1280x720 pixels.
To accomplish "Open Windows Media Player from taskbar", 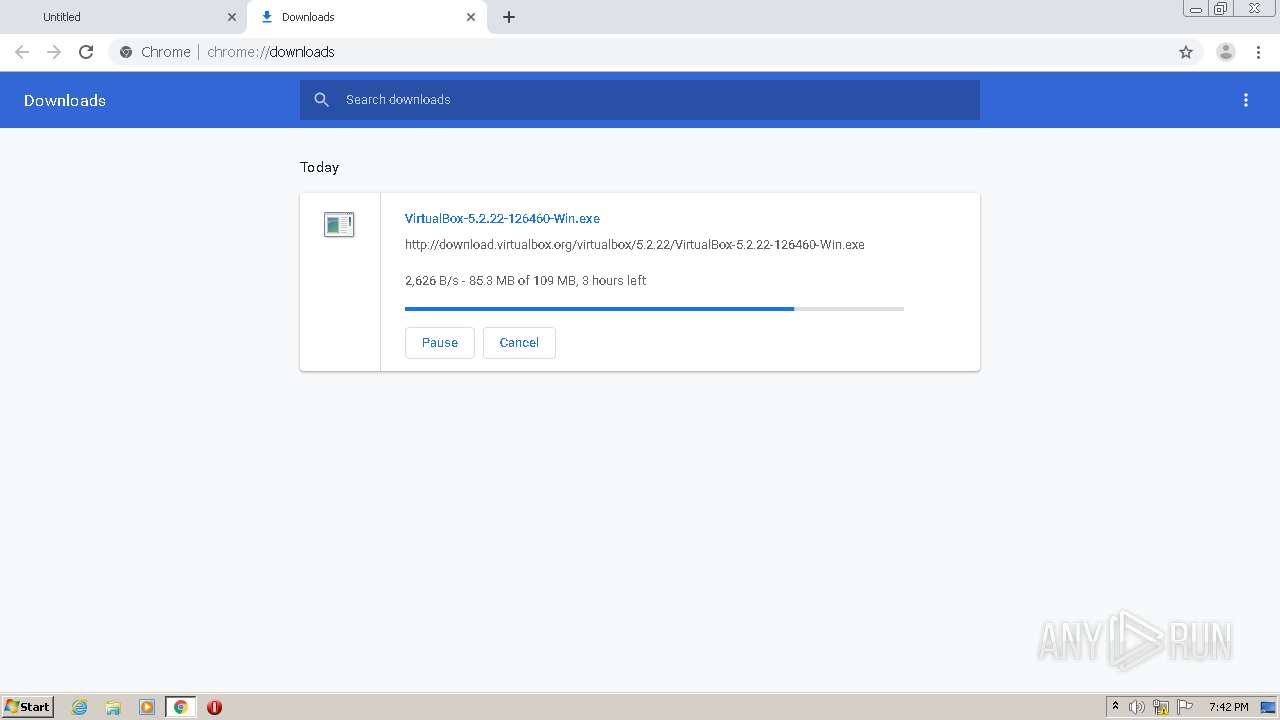I will click(x=147, y=707).
